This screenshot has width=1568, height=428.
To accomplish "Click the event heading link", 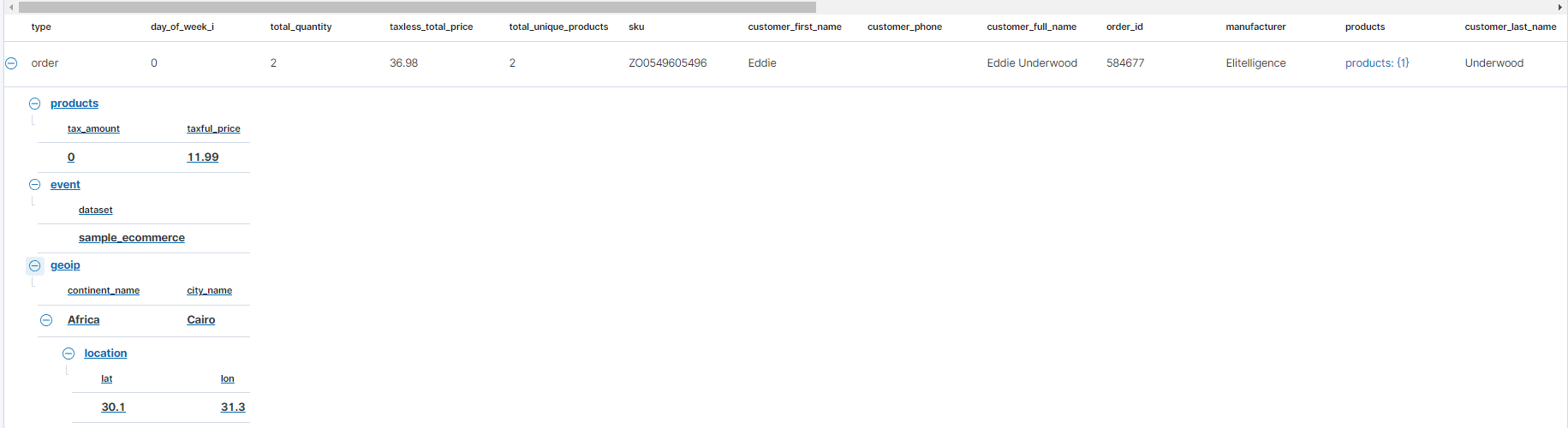I will point(65,185).
